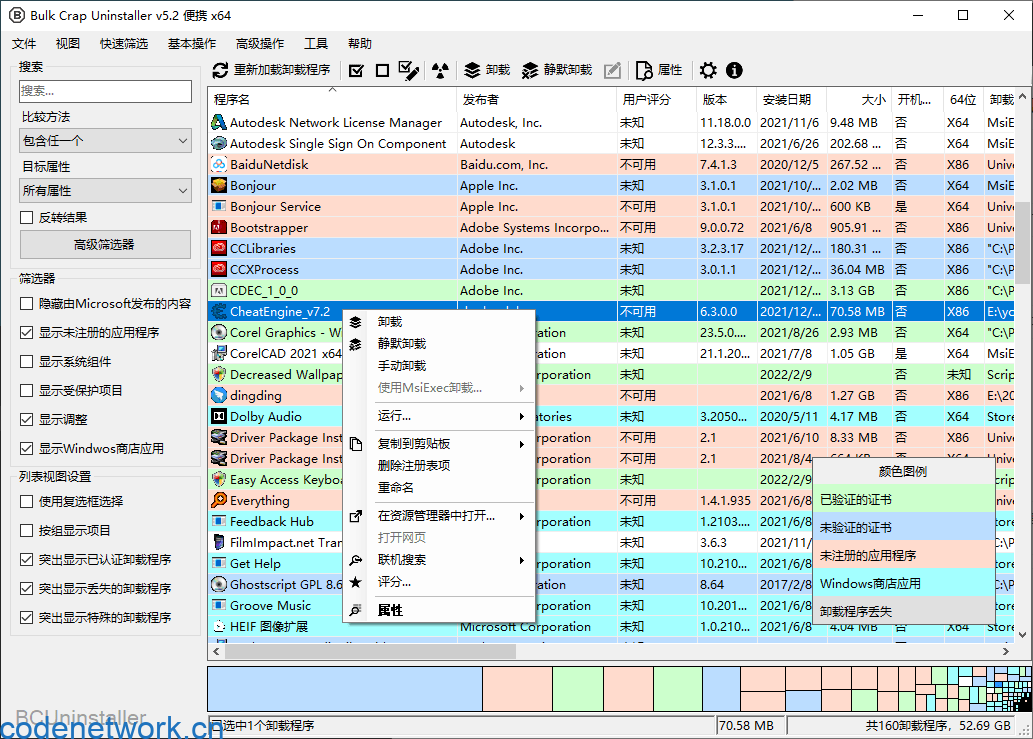Click the star icon beside 评分
The height and width of the screenshot is (739, 1033).
pos(356,582)
